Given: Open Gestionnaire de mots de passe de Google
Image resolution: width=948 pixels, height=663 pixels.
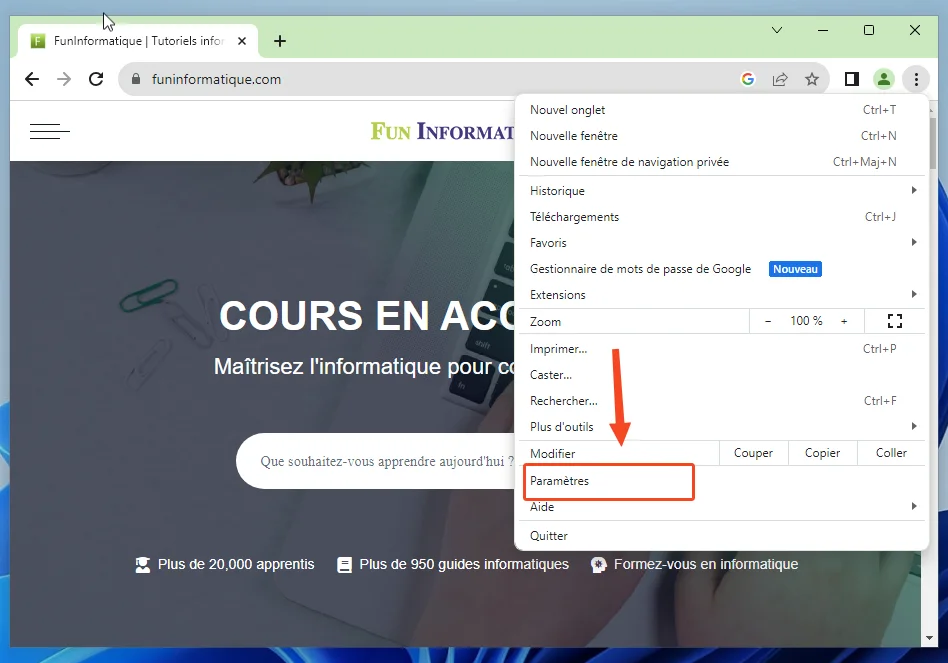Looking at the screenshot, I should click(720, 269).
